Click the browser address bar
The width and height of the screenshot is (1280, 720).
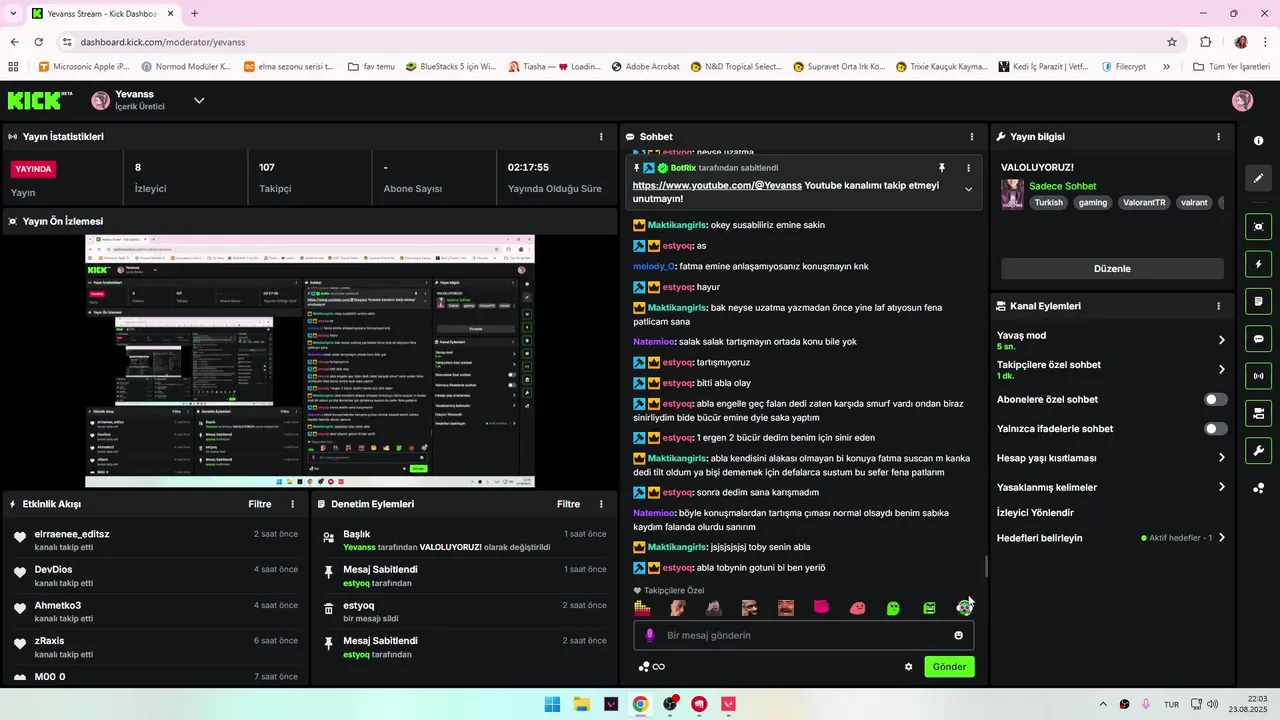click(610, 42)
